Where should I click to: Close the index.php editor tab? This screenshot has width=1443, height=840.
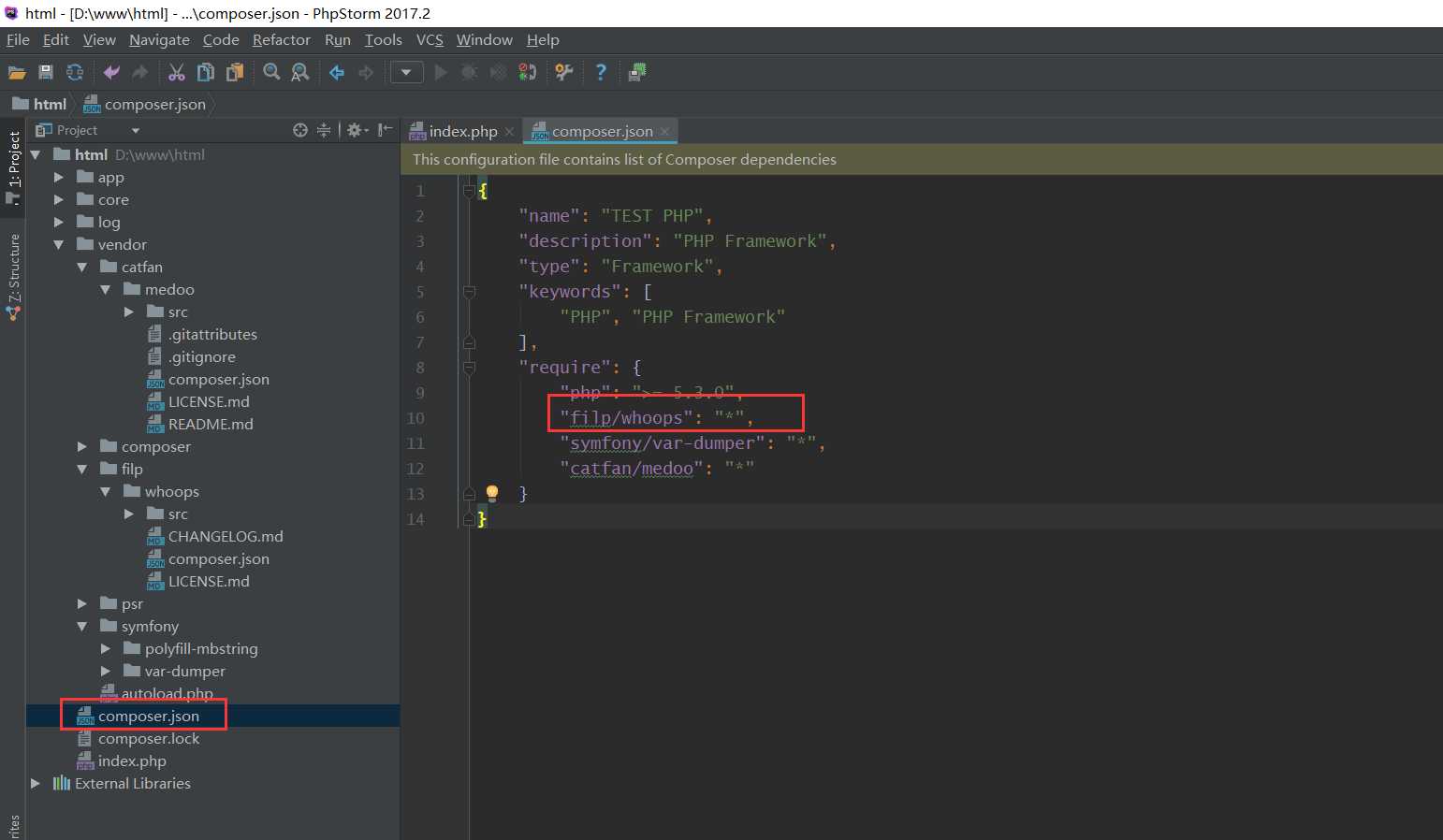coord(509,132)
